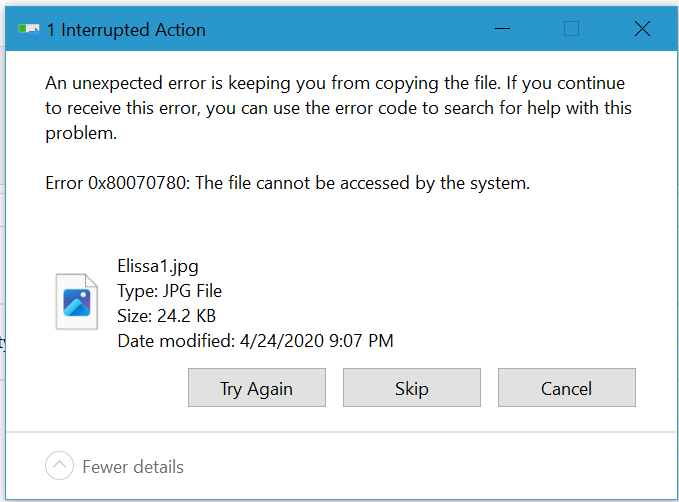
Task: Cancel the interrupted copy action
Action: tap(566, 388)
